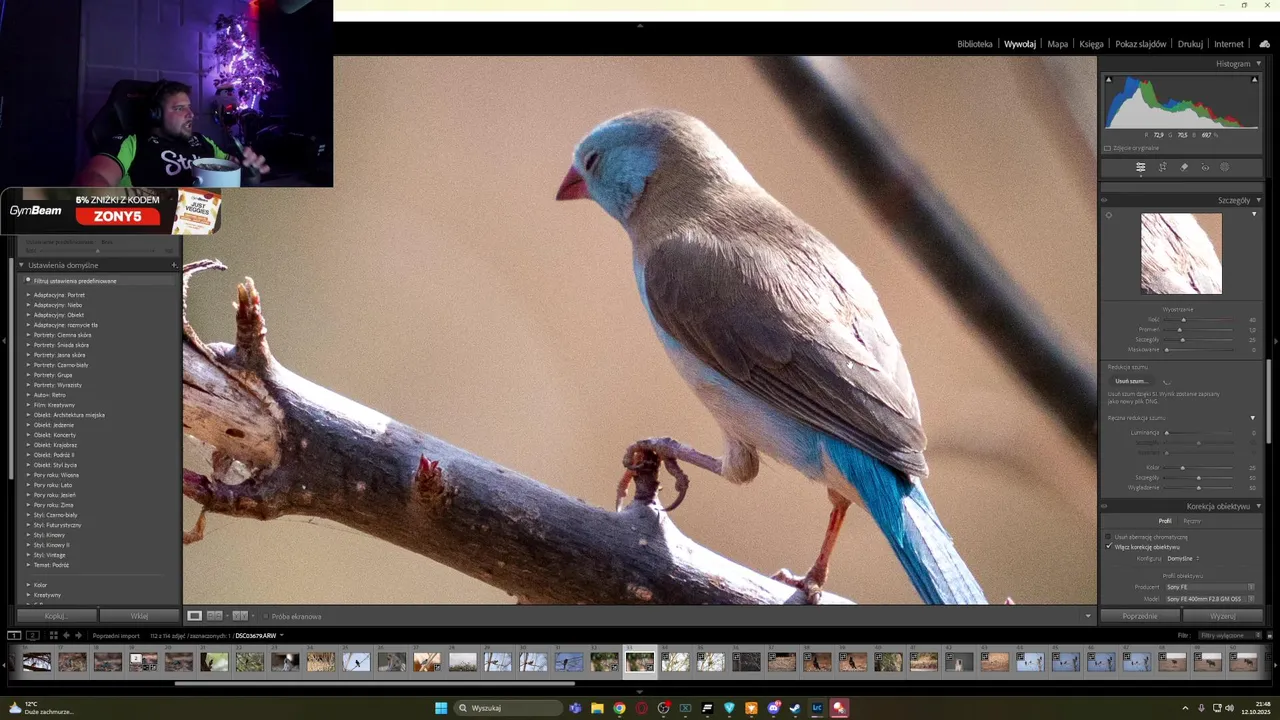Expand the Adaptacyjne: Portret preset group

[28, 295]
